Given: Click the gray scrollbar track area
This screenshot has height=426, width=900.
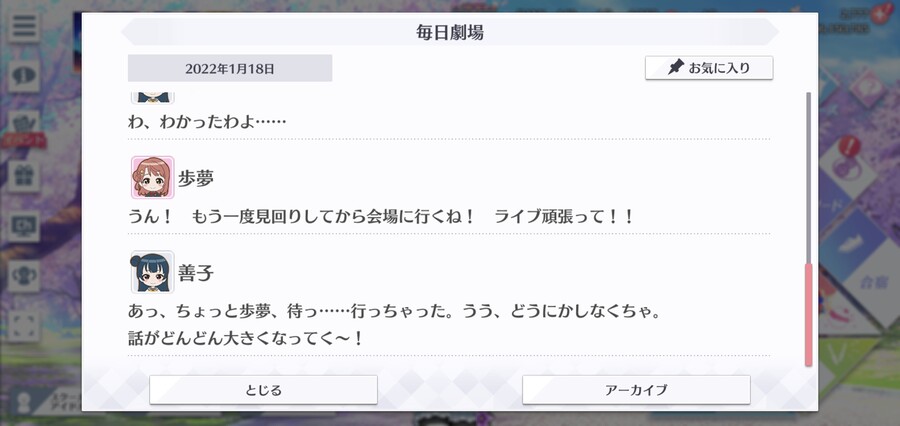Looking at the screenshot, I should click(x=809, y=178).
